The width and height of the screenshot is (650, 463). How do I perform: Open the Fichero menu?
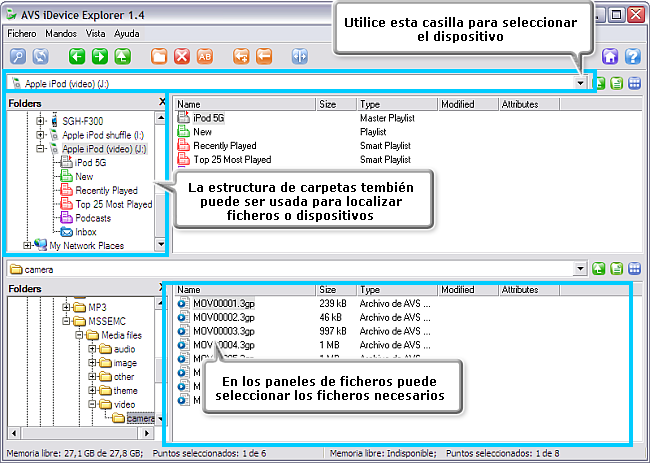coord(22,34)
